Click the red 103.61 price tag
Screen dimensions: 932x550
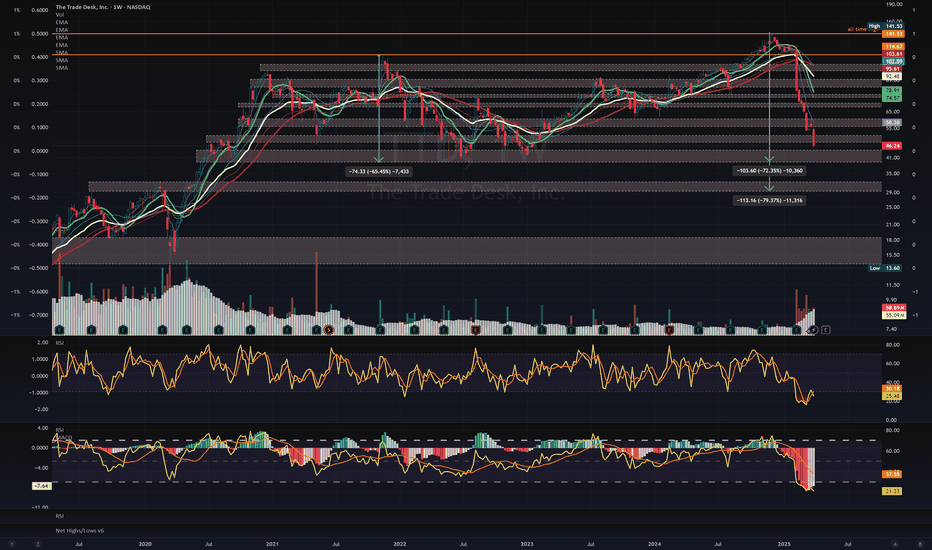[893, 54]
